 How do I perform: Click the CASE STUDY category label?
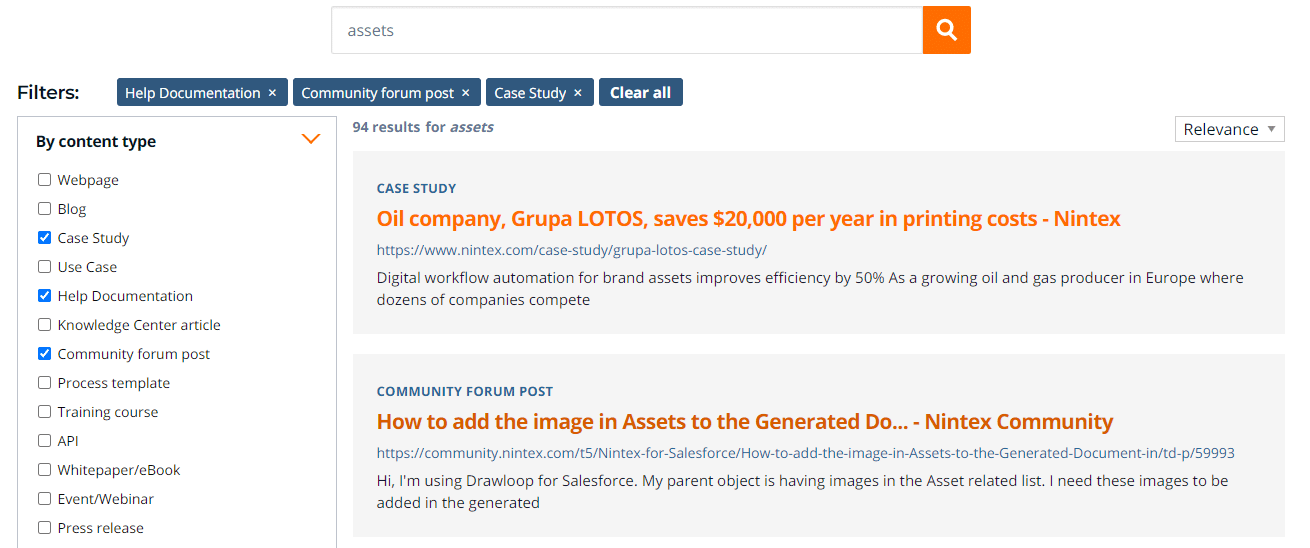coord(416,188)
